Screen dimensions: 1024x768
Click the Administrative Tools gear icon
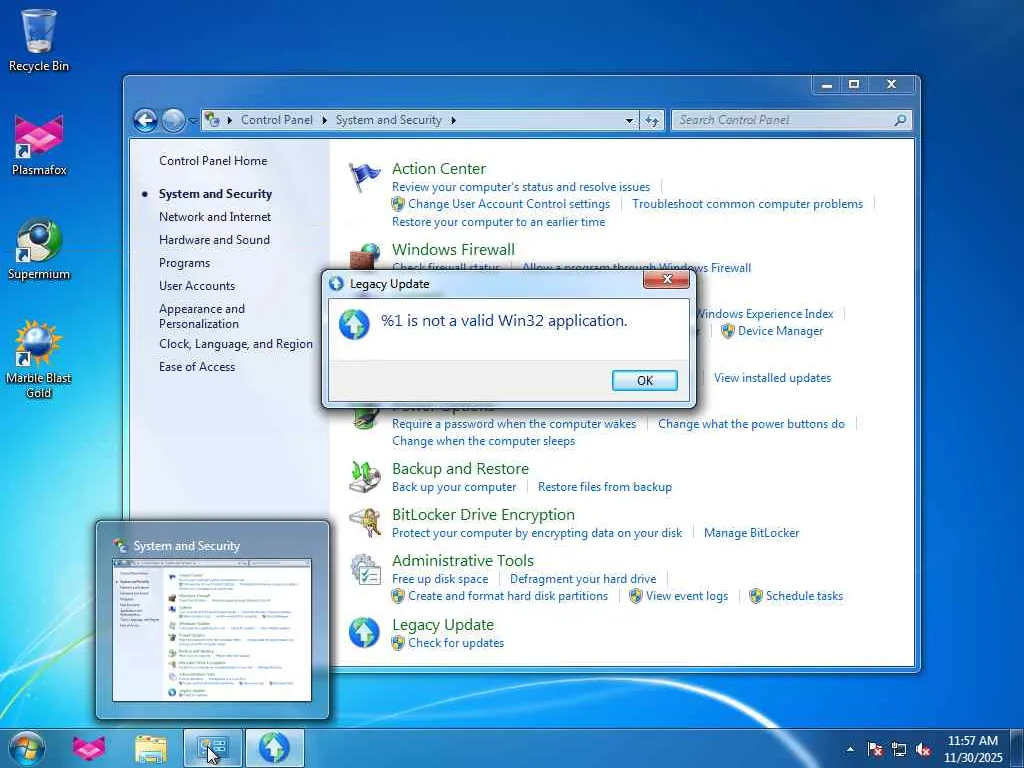364,569
